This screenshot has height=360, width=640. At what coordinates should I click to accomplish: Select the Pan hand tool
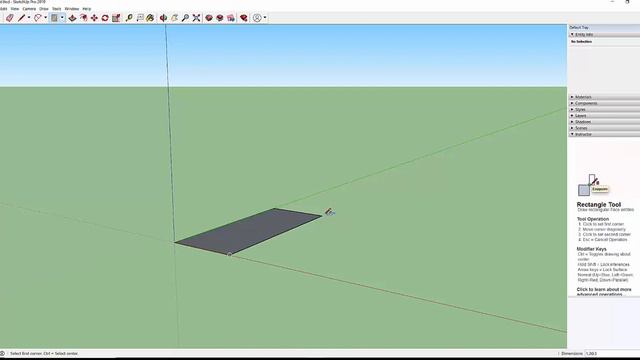pos(174,18)
